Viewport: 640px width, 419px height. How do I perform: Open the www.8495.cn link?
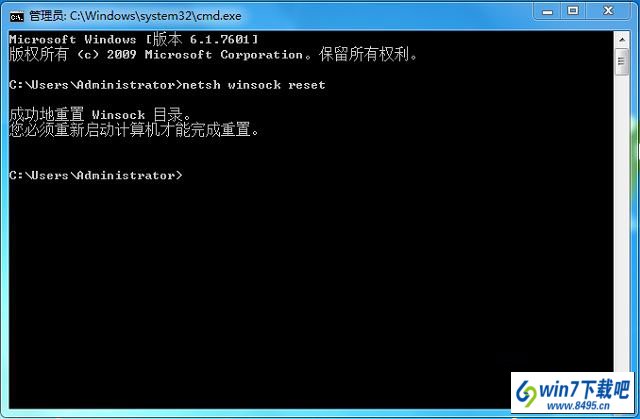coord(578,406)
